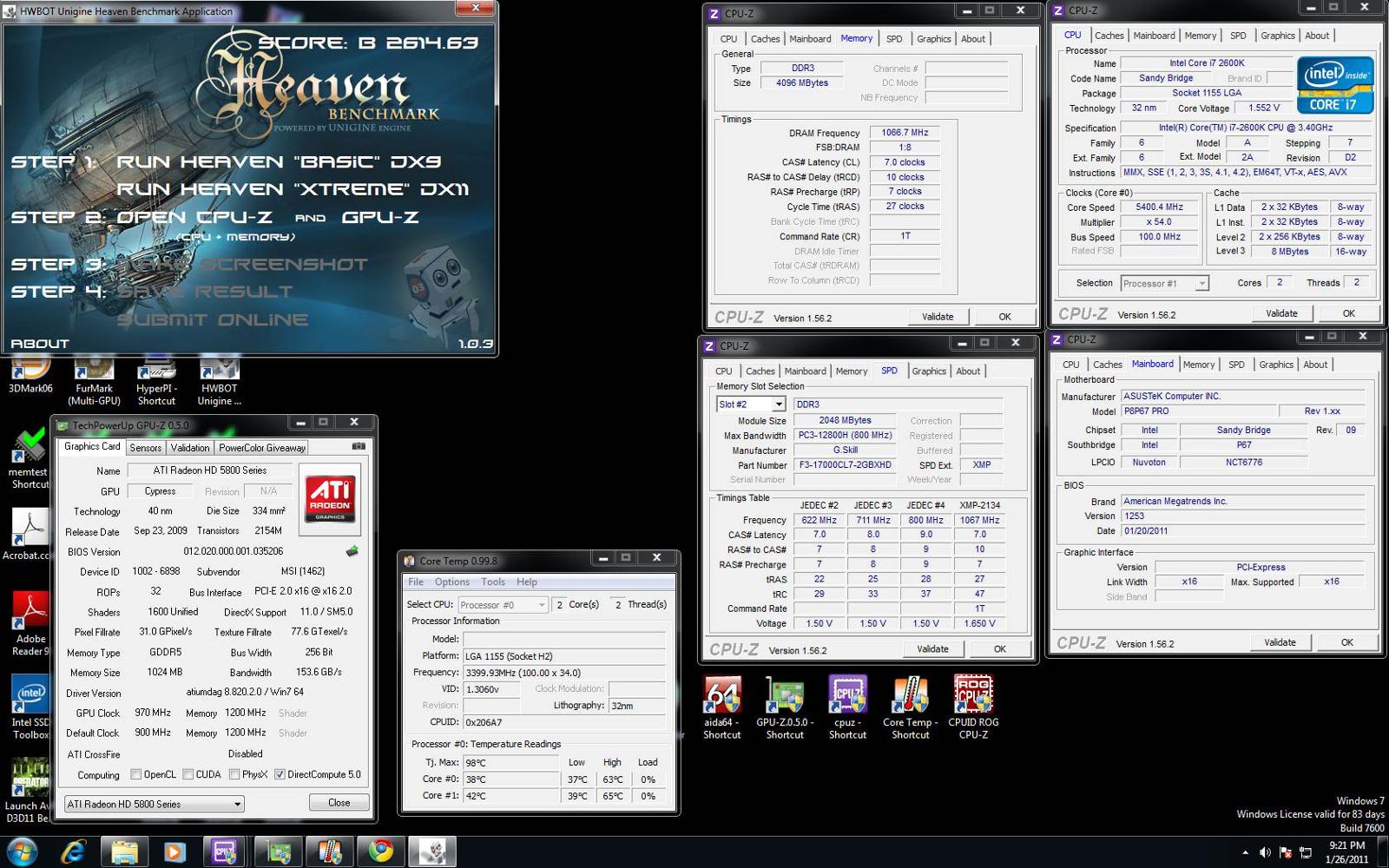This screenshot has width=1389, height=868.
Task: Uncheck DirectCompute 5.0 in GPU-Z
Action: (280, 774)
